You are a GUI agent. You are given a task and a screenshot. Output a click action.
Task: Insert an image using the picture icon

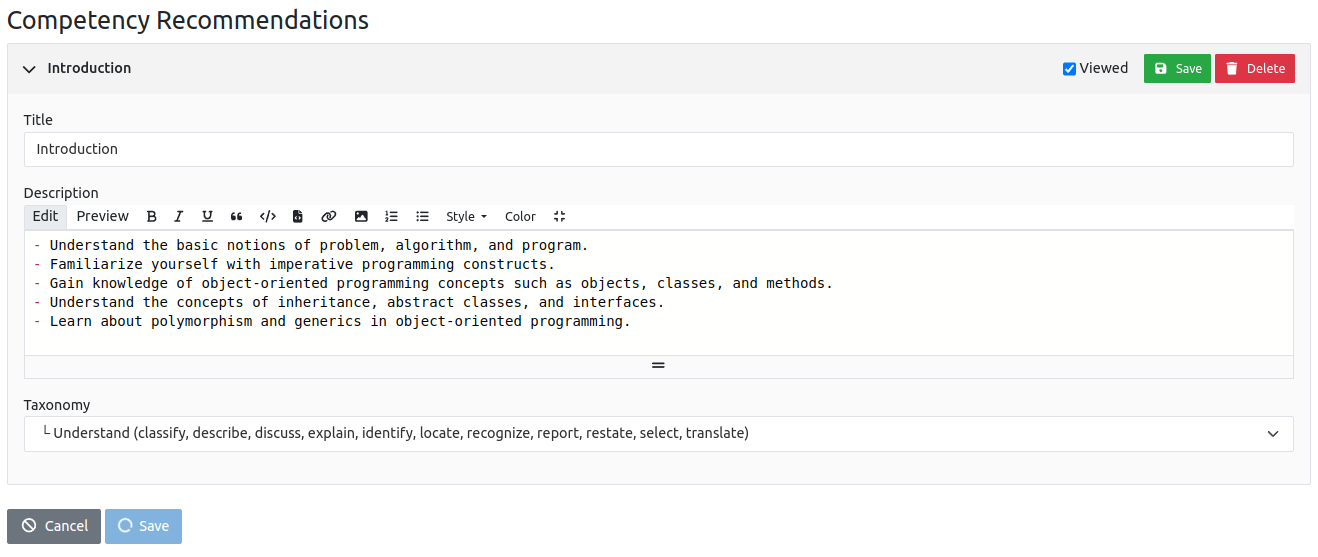coord(361,217)
